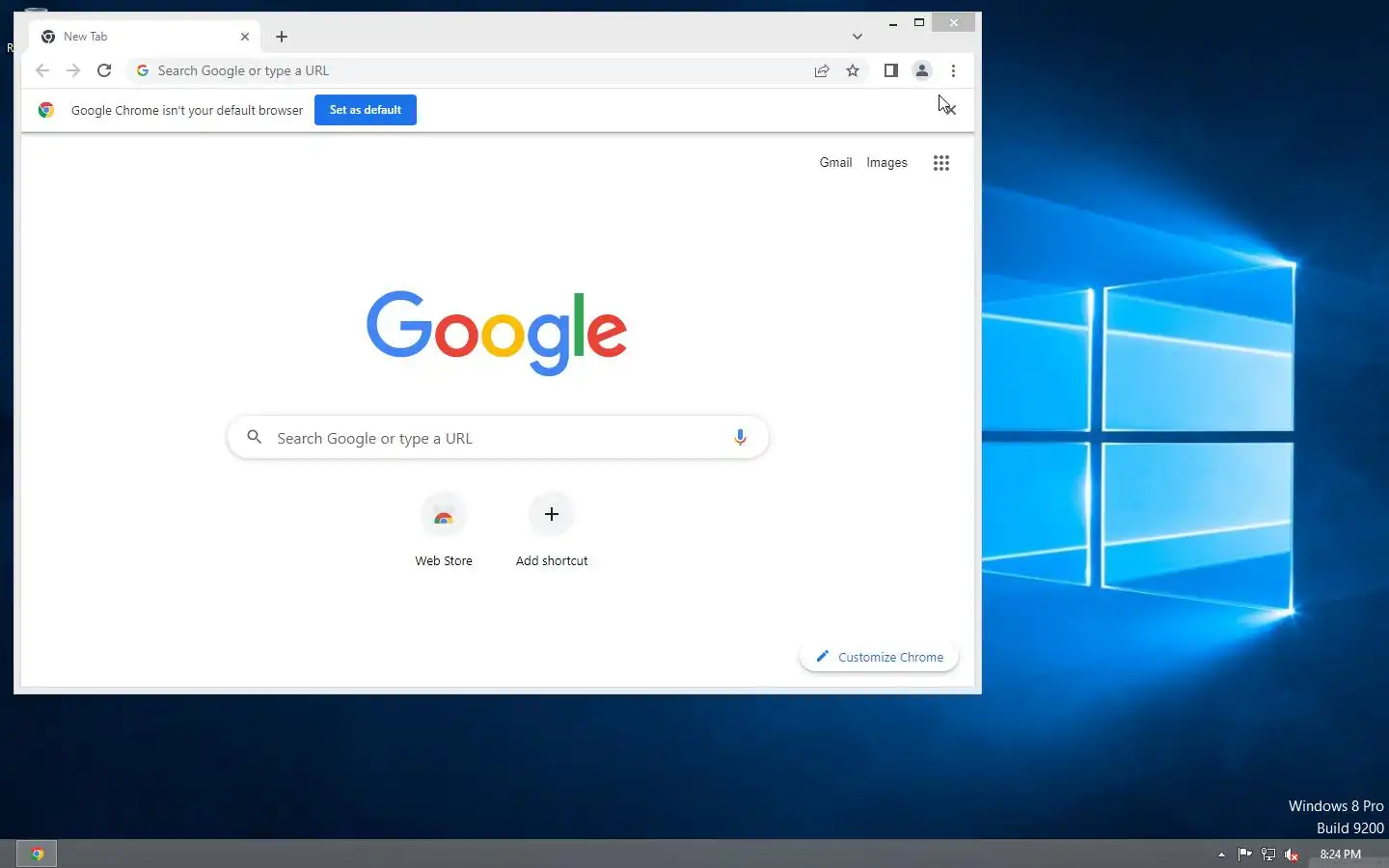Open Action Center flag tray icon

(x=1244, y=854)
